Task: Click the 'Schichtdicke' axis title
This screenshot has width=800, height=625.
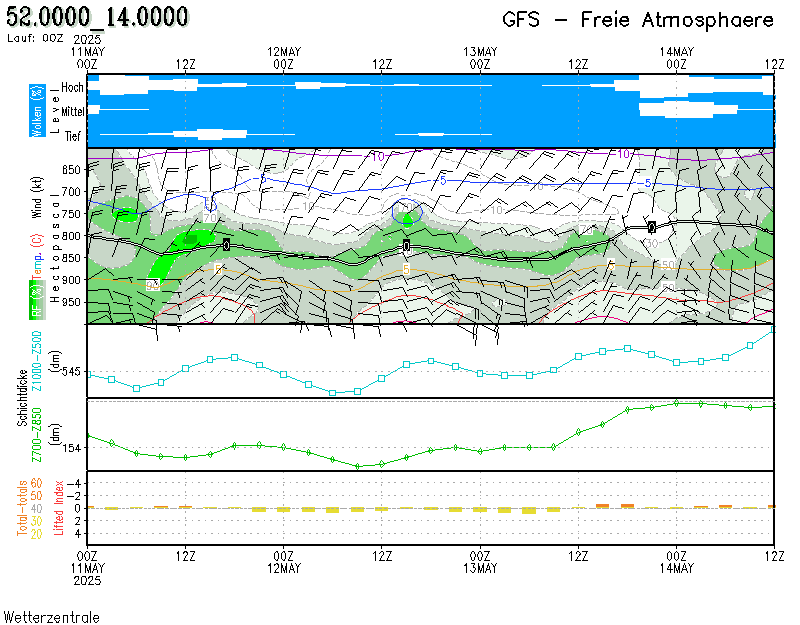Action: tap(22, 398)
